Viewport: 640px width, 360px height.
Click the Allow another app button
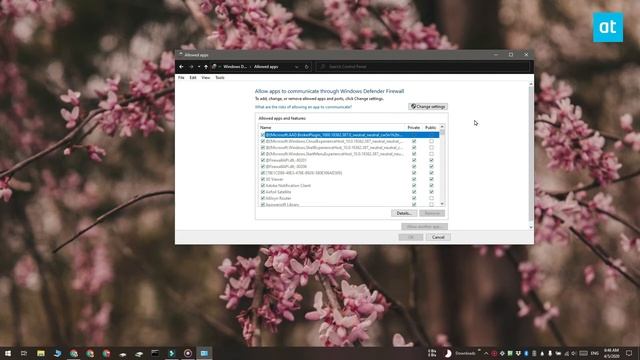point(424,226)
